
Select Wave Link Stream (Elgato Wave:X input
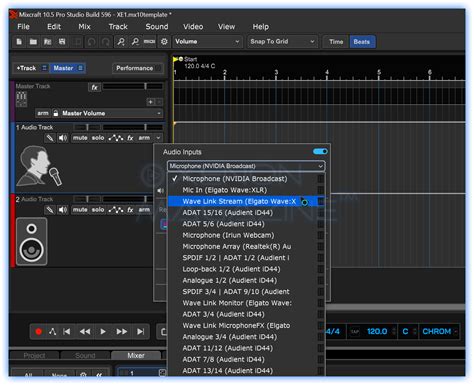click(246, 201)
